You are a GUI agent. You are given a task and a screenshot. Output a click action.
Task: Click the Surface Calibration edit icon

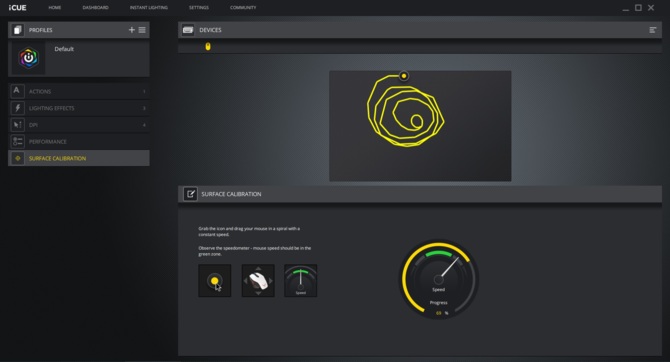(x=190, y=194)
